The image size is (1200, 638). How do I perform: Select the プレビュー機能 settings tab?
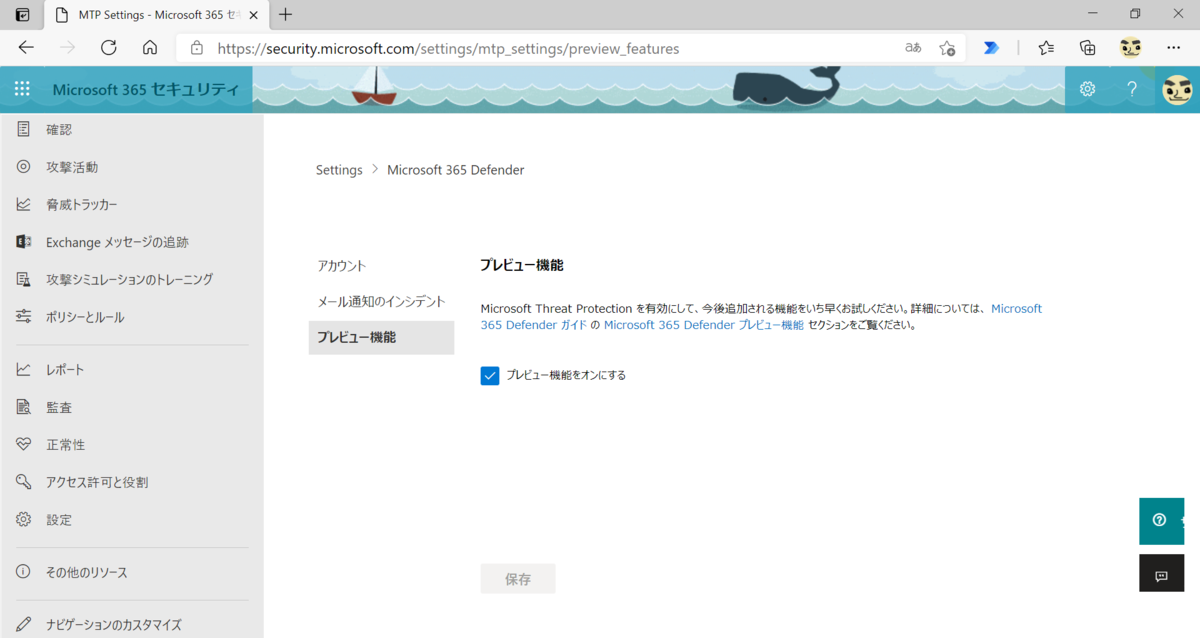(381, 337)
